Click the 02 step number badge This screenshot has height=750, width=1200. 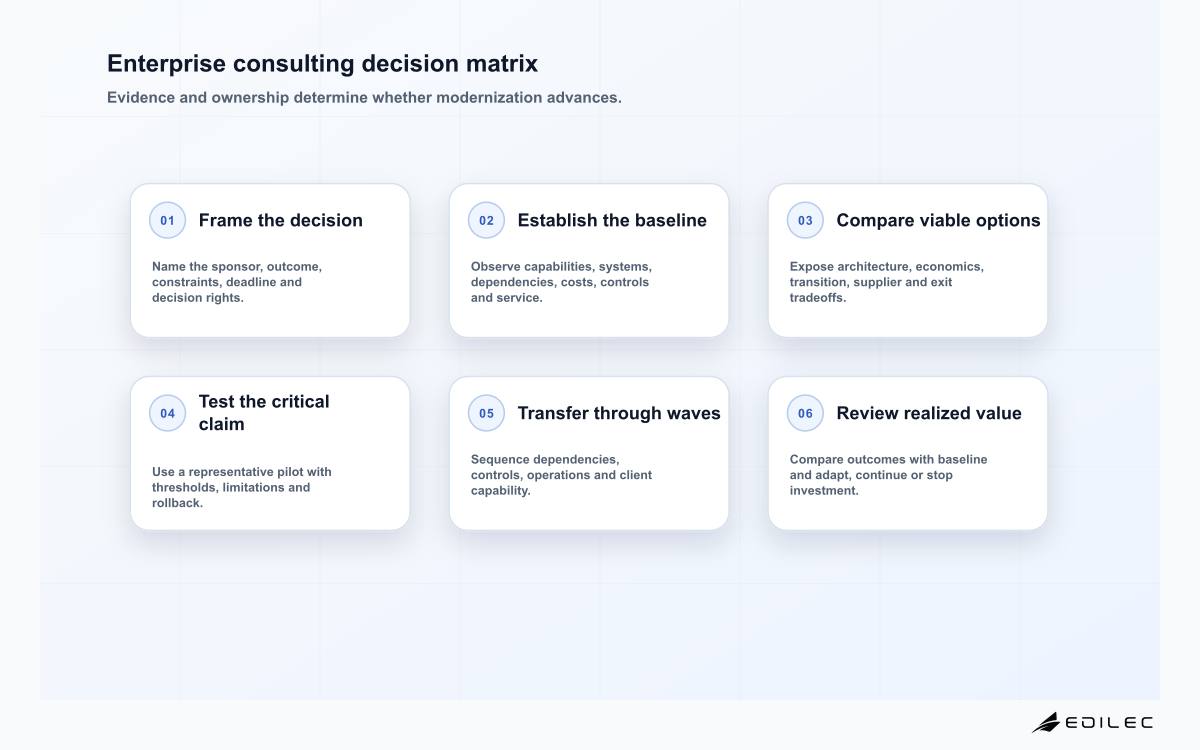(x=486, y=221)
